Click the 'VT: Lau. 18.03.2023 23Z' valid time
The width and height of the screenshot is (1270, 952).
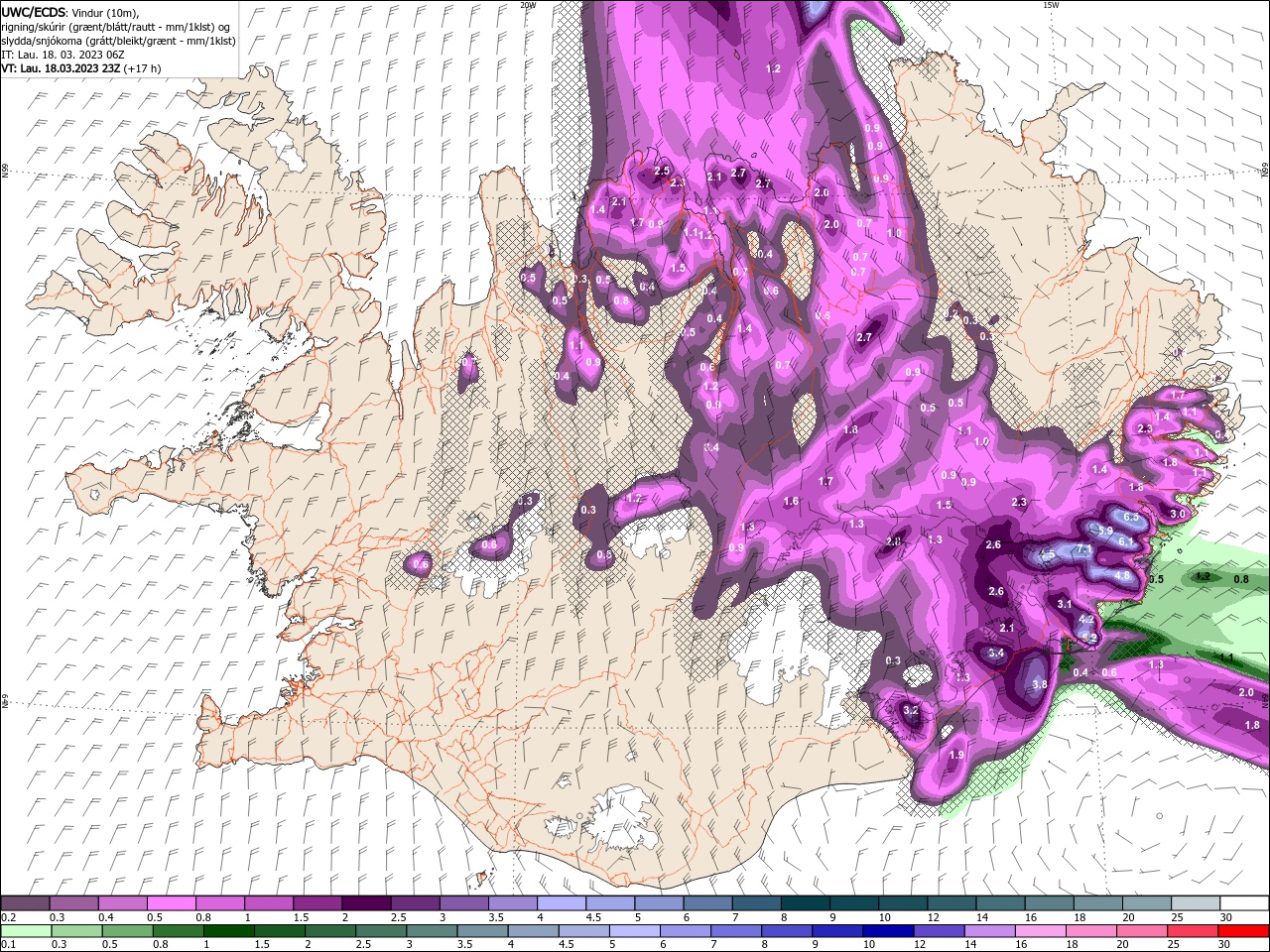point(61,68)
